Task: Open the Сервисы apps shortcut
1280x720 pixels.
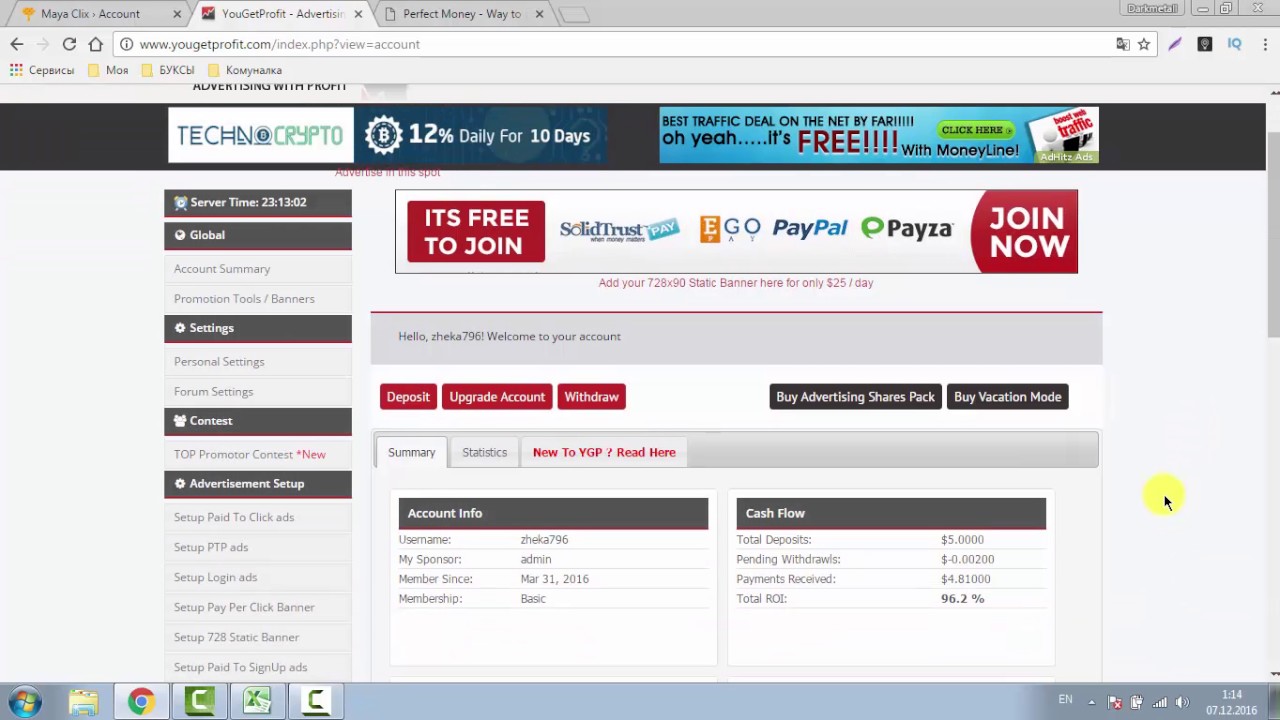Action: [x=42, y=70]
